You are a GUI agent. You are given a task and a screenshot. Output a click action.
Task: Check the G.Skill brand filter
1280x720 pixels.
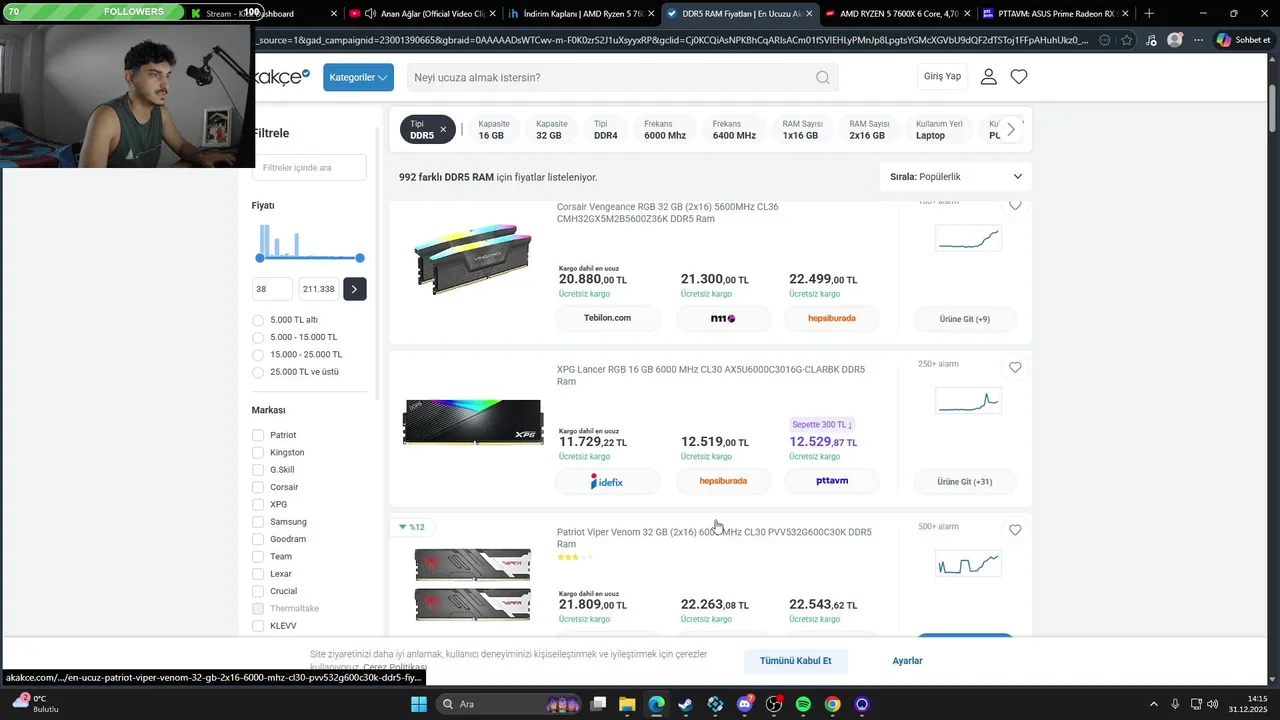(258, 470)
